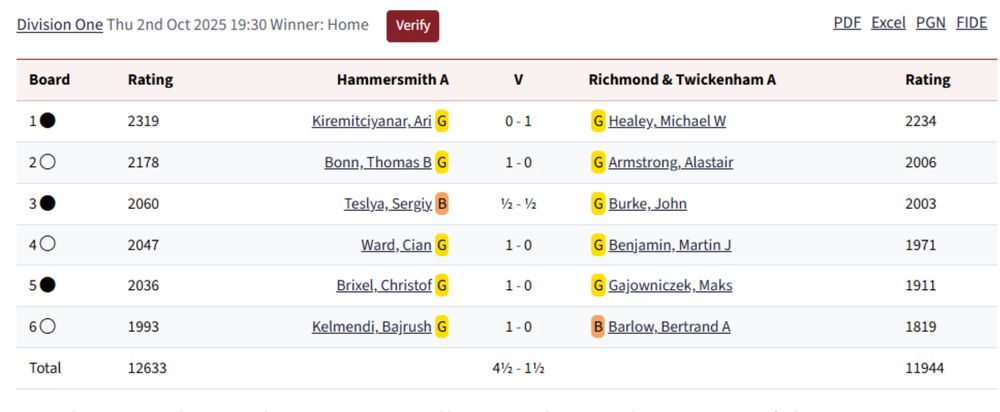This screenshot has width=1000, height=412.
Task: Click black piece colour circle on board 5
Action: [x=47, y=286]
